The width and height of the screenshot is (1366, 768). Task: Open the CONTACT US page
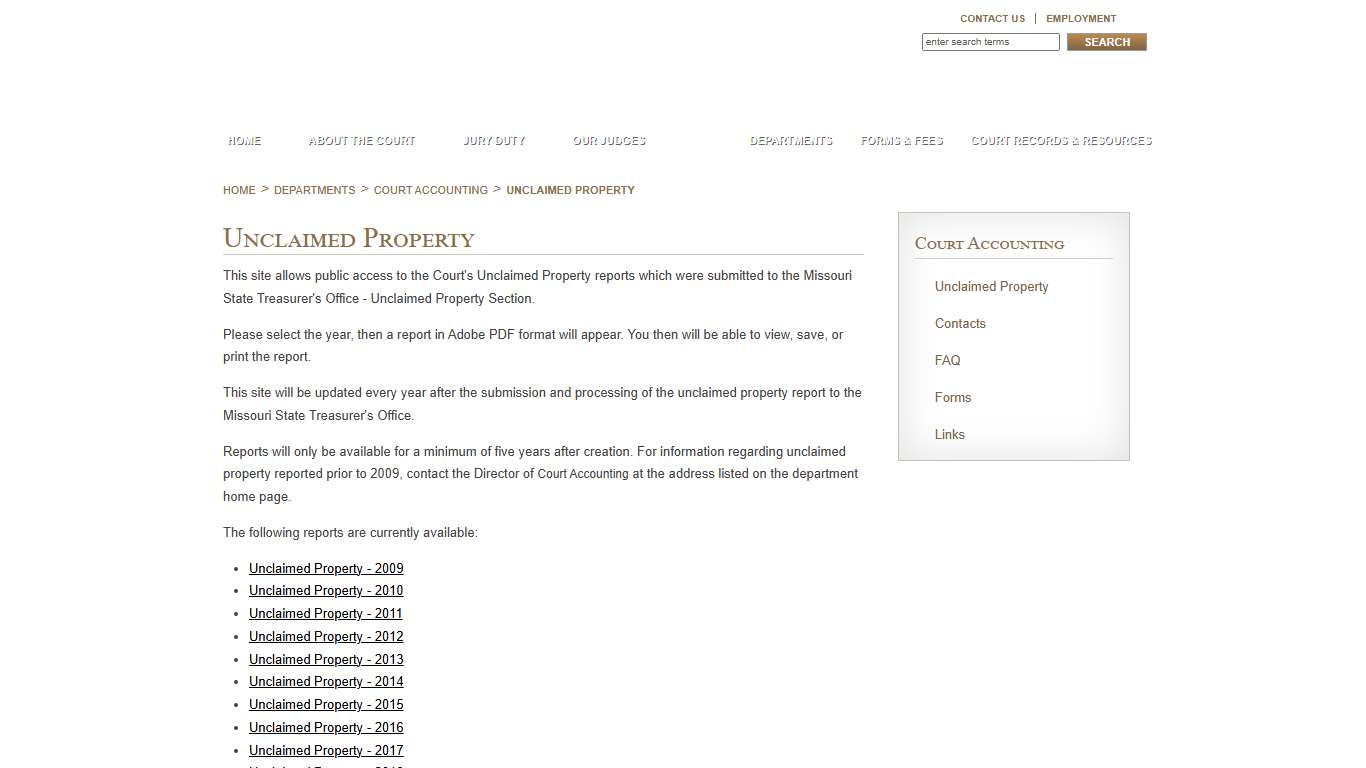[x=992, y=18]
